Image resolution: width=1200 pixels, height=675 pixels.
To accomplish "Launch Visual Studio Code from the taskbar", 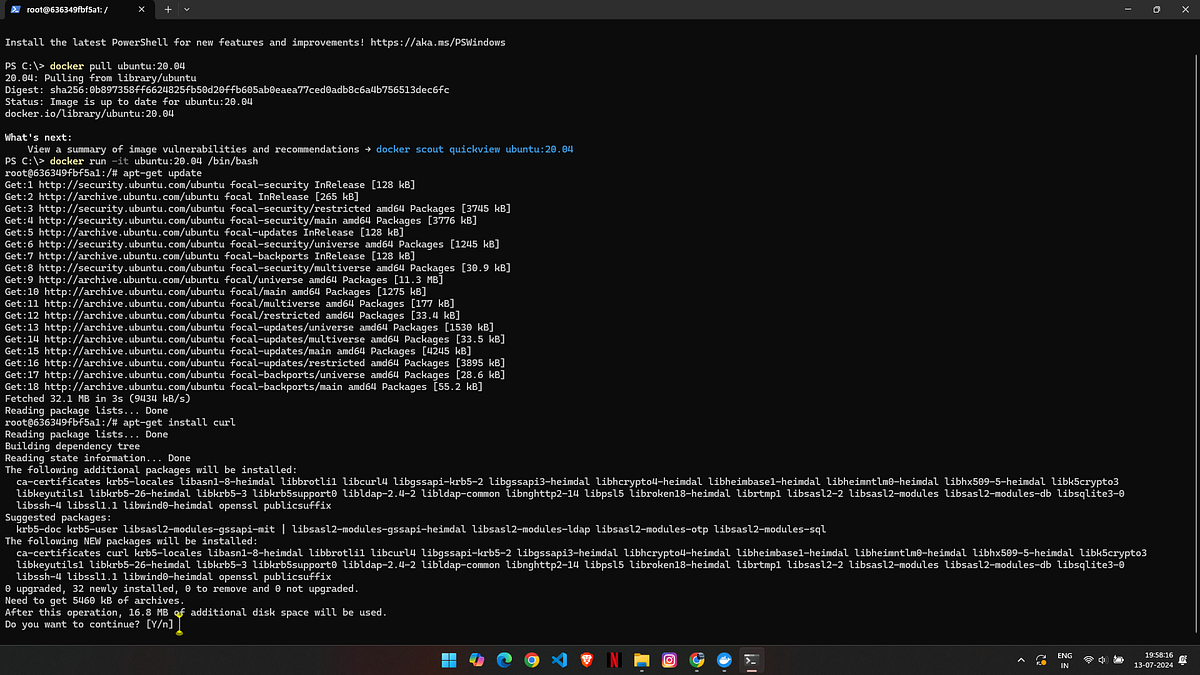I will point(558,660).
